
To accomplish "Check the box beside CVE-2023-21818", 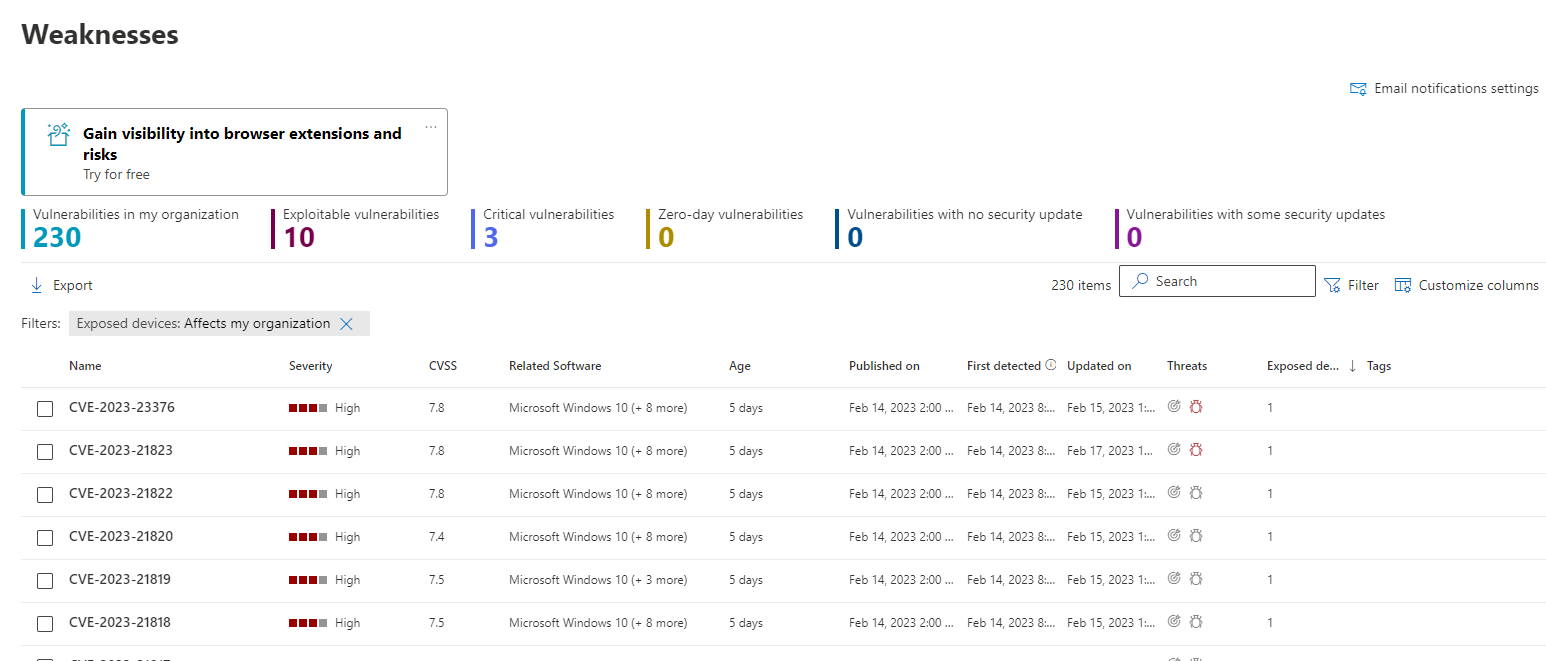I will tap(45, 624).
